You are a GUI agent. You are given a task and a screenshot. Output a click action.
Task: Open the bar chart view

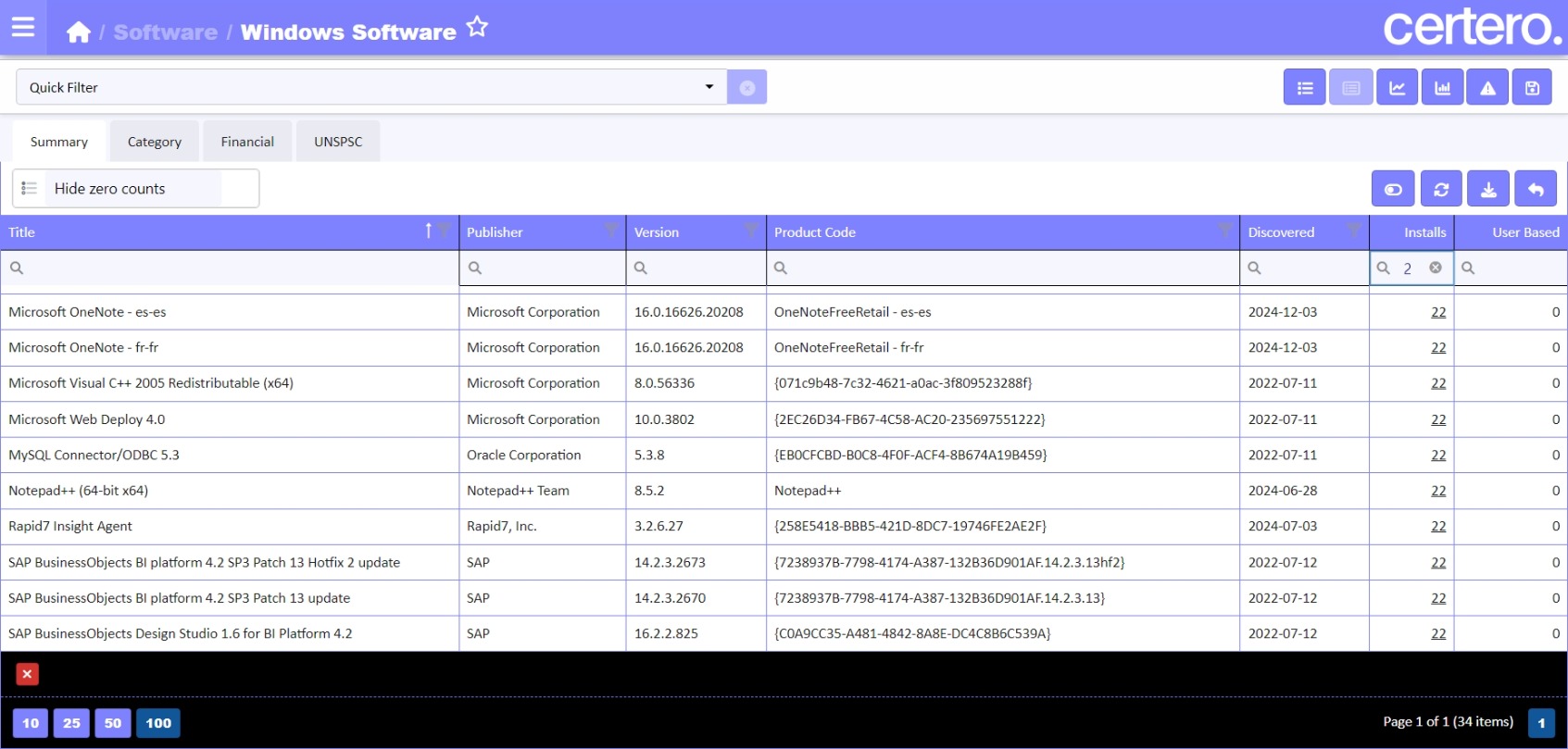pos(1442,87)
